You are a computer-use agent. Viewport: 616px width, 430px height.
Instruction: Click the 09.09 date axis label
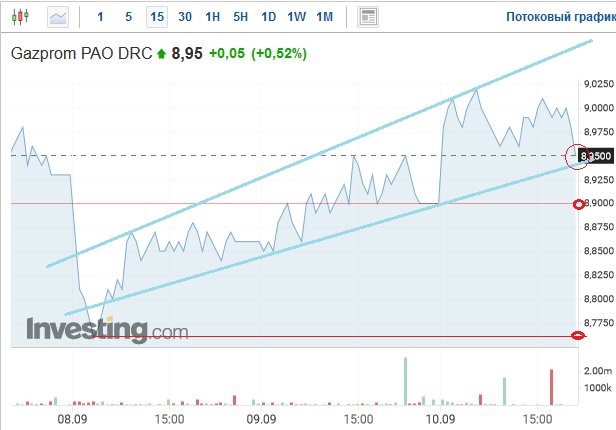point(261,419)
